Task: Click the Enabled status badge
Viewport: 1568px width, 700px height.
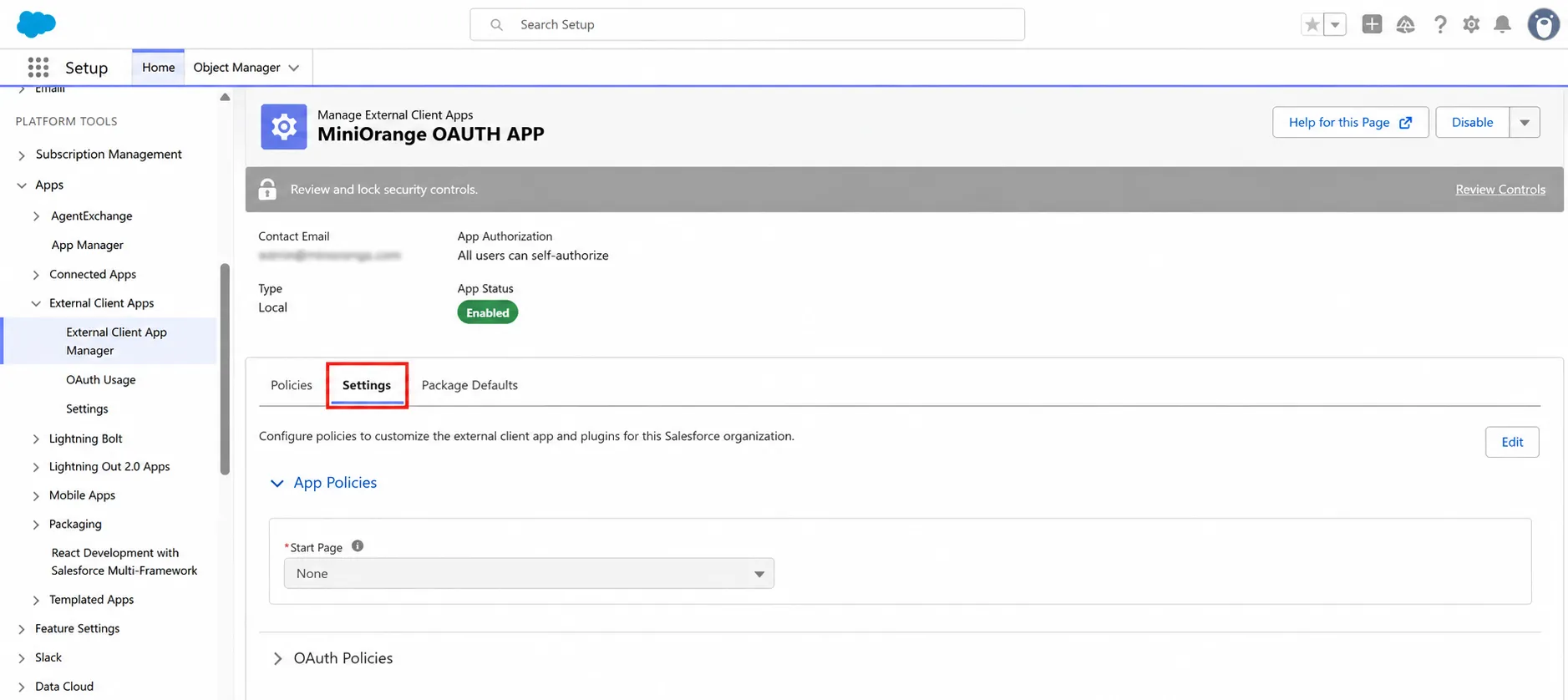Action: pyautogui.click(x=487, y=312)
